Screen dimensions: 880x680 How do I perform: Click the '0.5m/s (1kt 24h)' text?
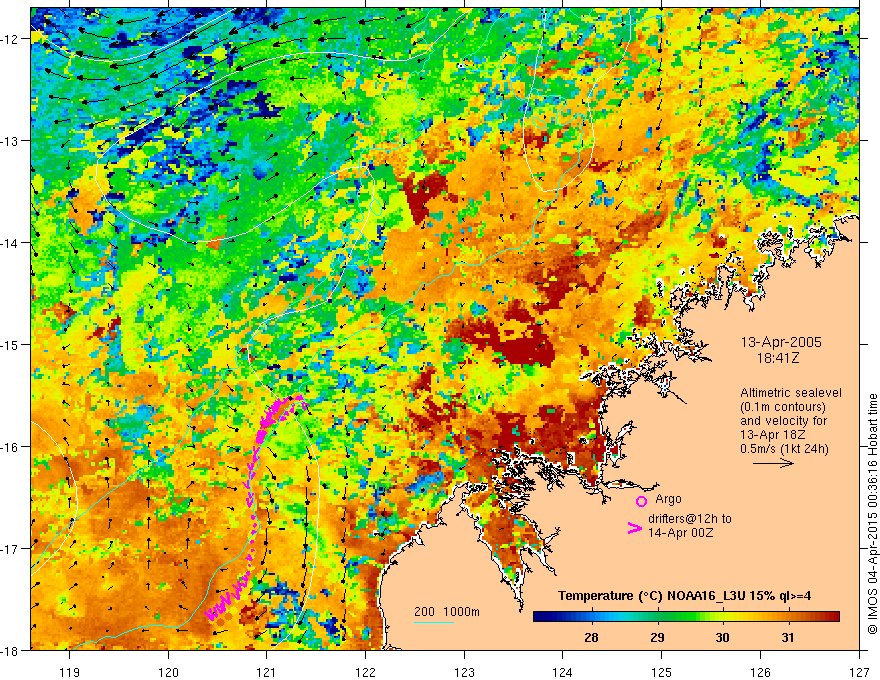[784, 449]
